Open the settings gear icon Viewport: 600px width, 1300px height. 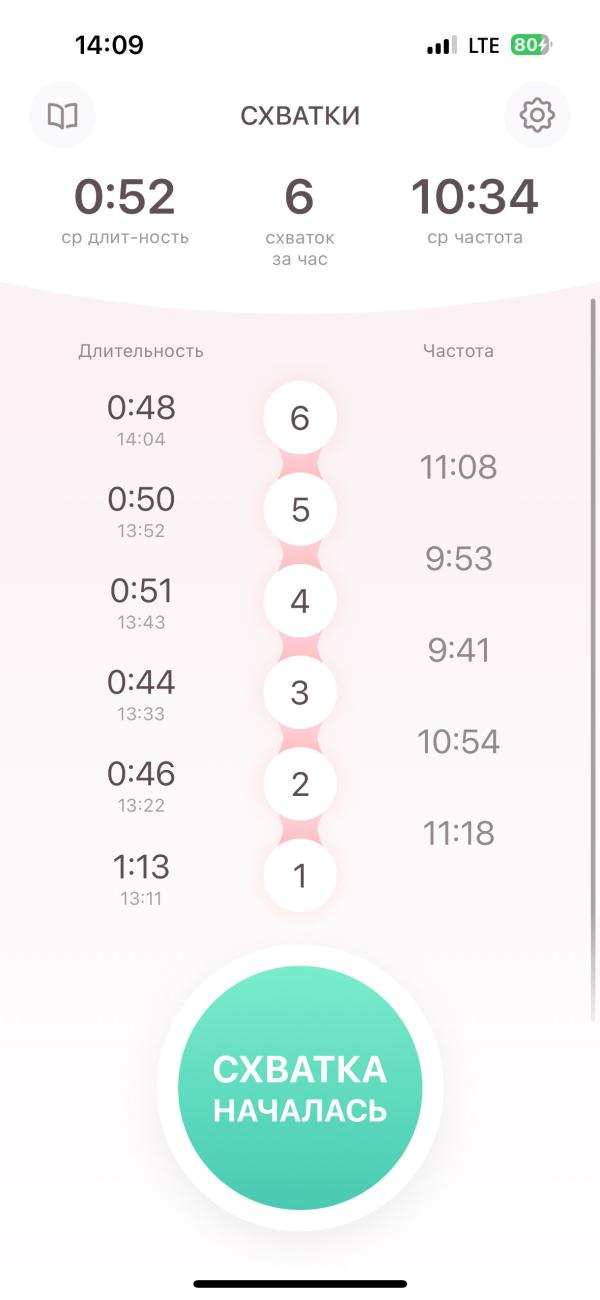(x=537, y=116)
